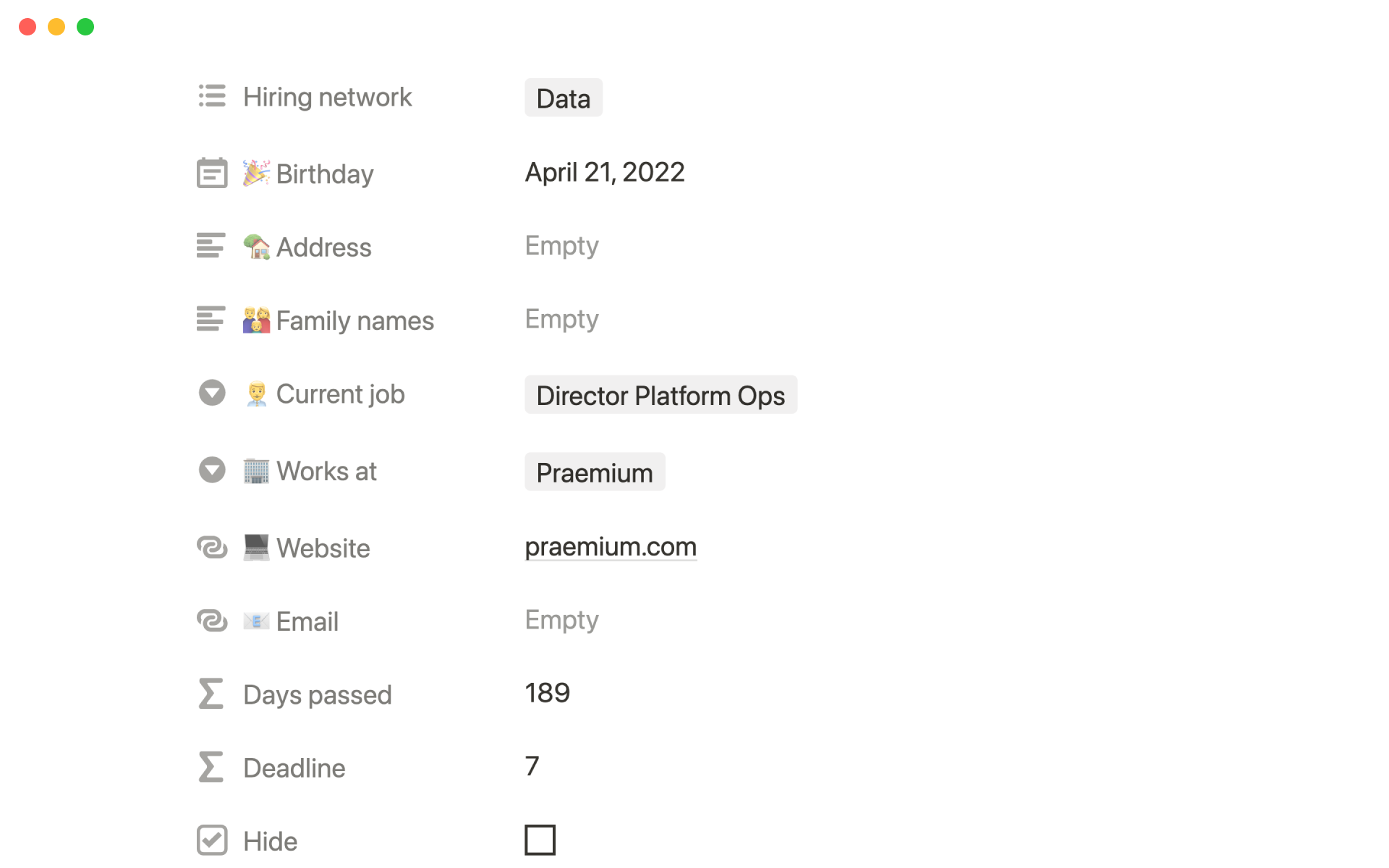Click the formula sigma icon for Days passed
1389x868 pixels.
click(x=211, y=694)
